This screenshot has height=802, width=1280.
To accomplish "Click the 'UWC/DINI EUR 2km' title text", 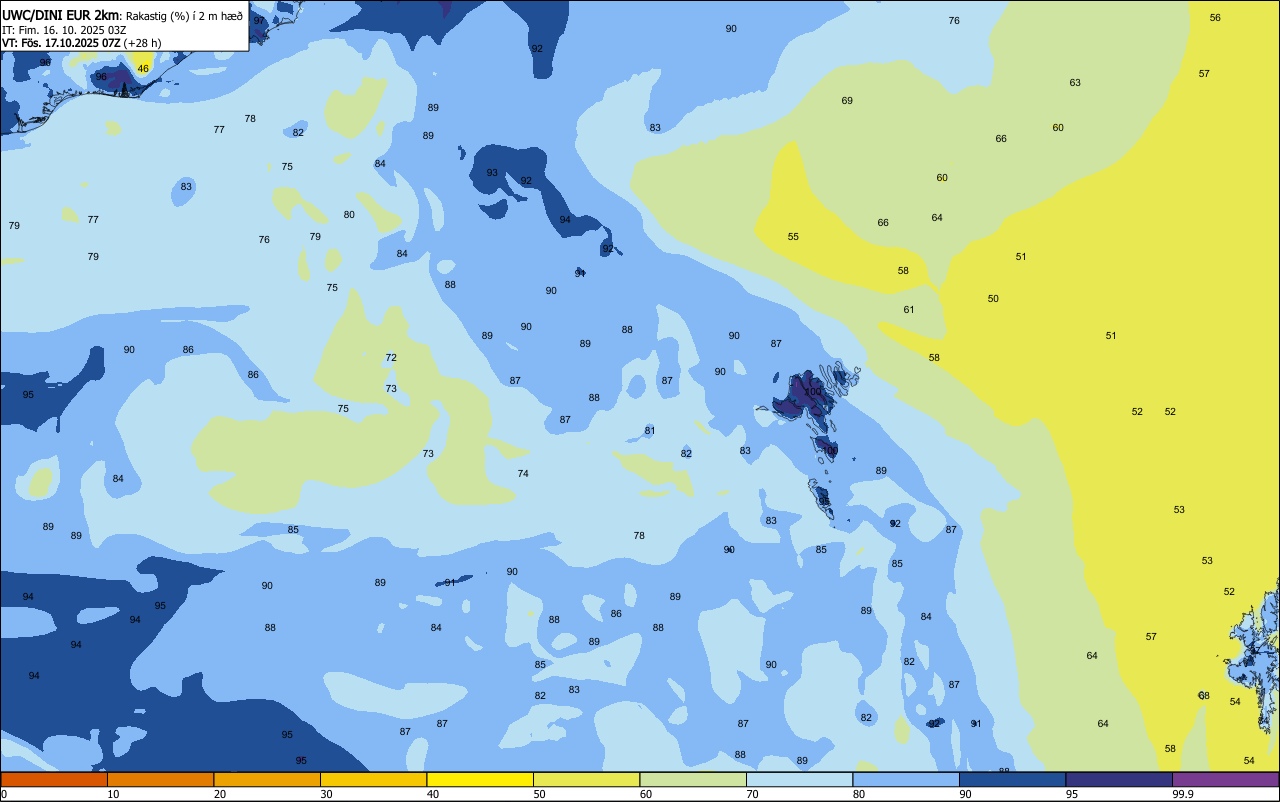I will [60, 15].
